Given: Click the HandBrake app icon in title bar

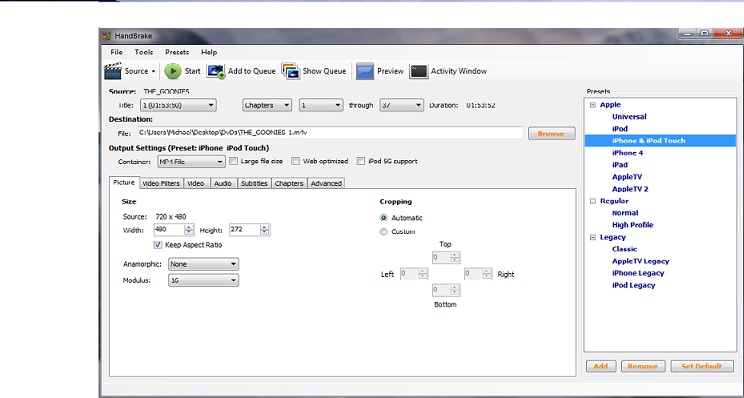Looking at the screenshot, I should click(x=107, y=36).
